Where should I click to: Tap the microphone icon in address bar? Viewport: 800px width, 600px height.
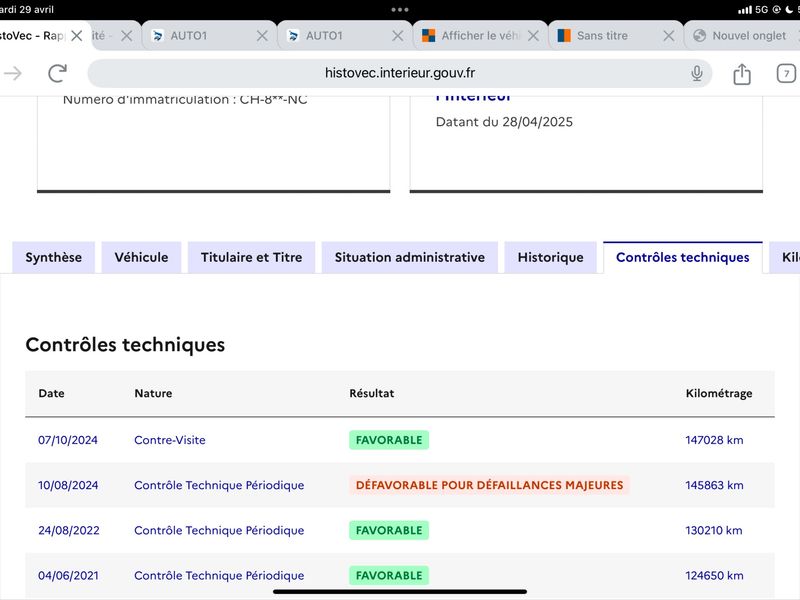point(696,73)
